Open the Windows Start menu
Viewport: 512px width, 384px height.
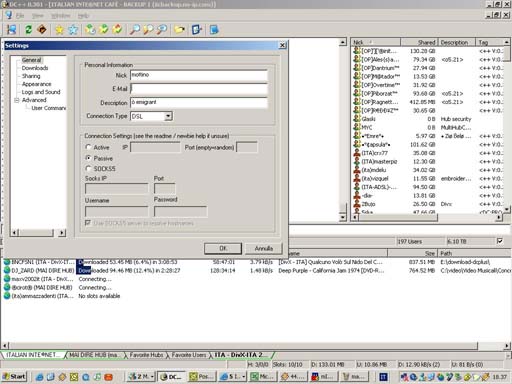[x=14, y=377]
